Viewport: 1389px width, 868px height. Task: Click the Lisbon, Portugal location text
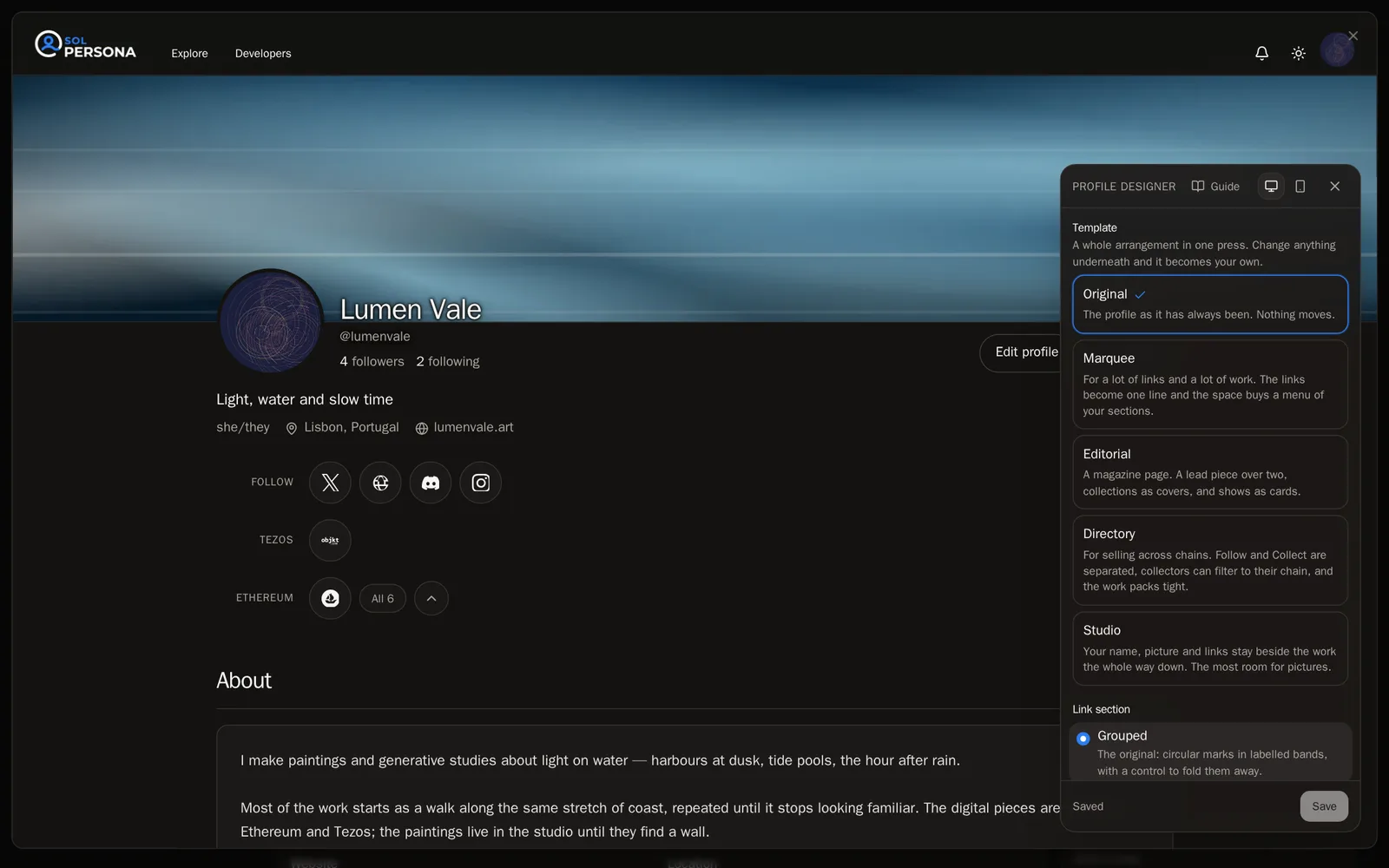point(343,427)
